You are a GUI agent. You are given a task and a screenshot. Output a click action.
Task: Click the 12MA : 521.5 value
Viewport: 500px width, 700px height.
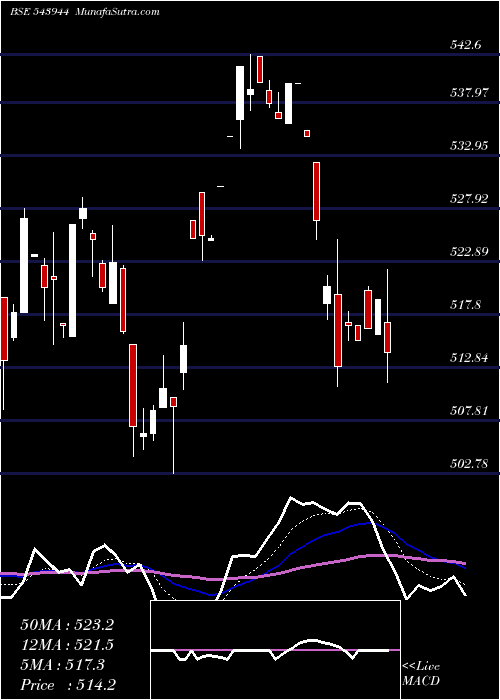click(67, 645)
